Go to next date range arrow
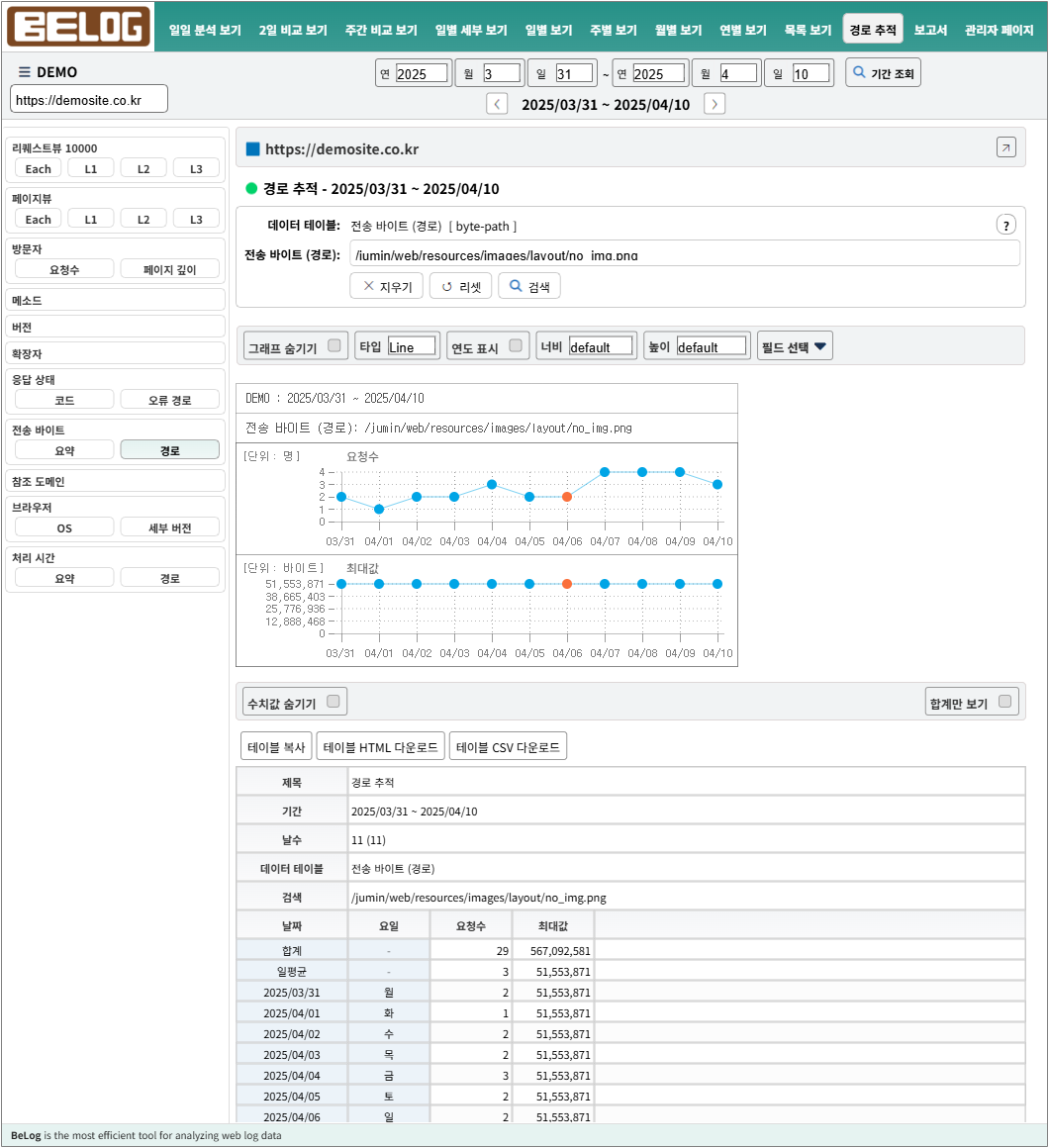 pos(715,104)
